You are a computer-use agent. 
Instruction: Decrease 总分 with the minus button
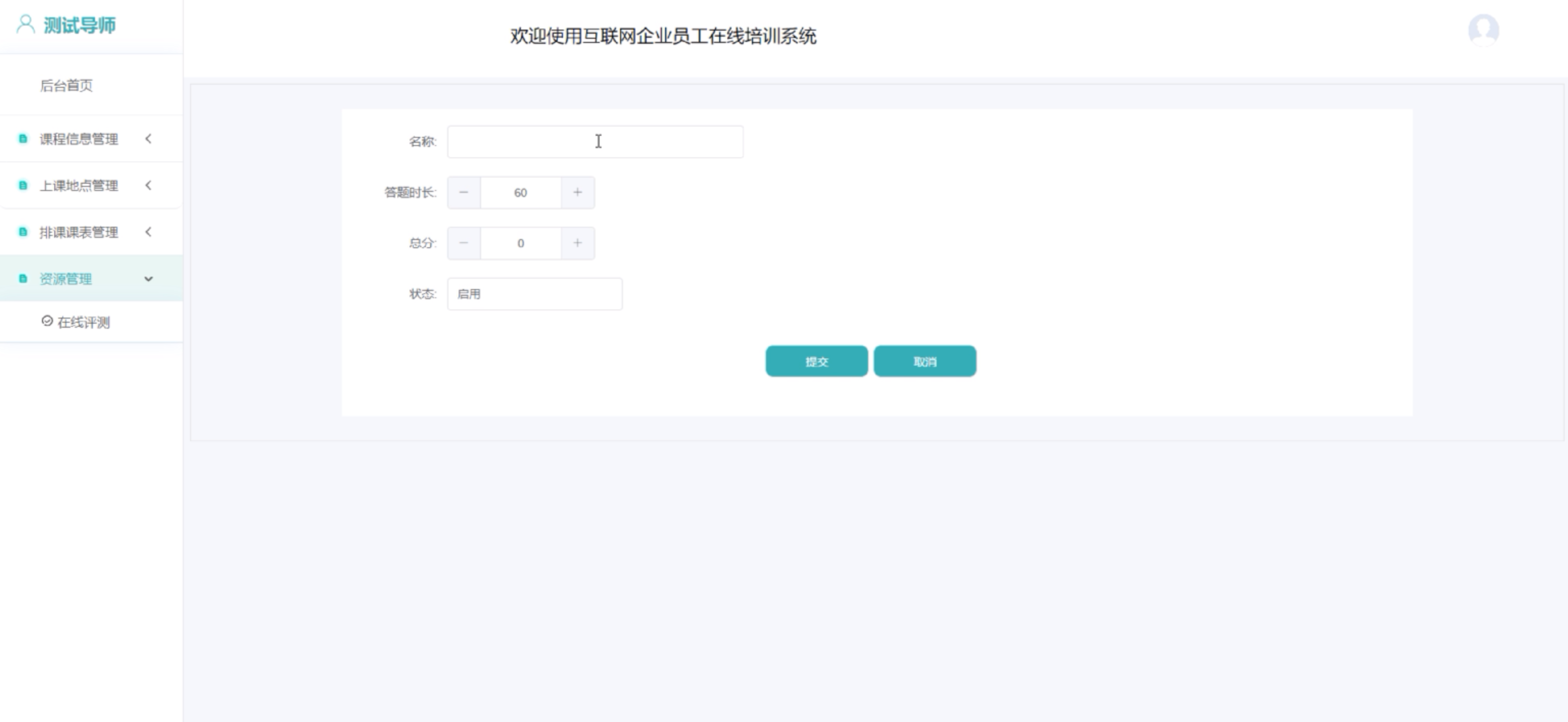click(x=464, y=243)
